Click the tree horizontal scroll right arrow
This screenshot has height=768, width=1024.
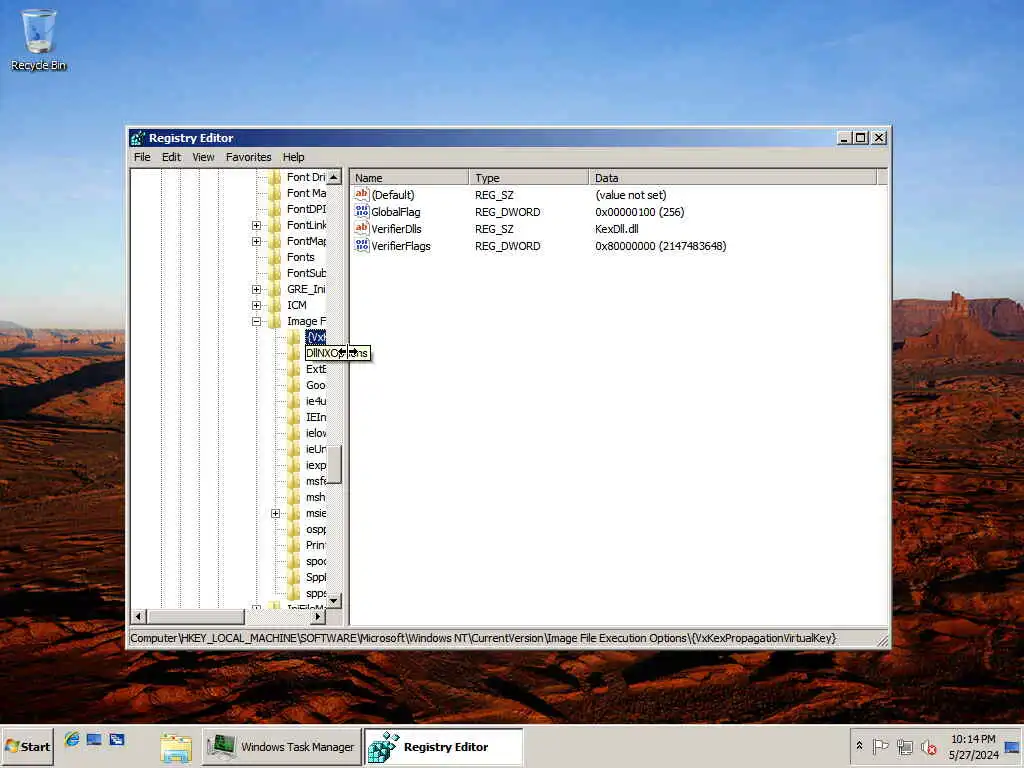pos(318,616)
